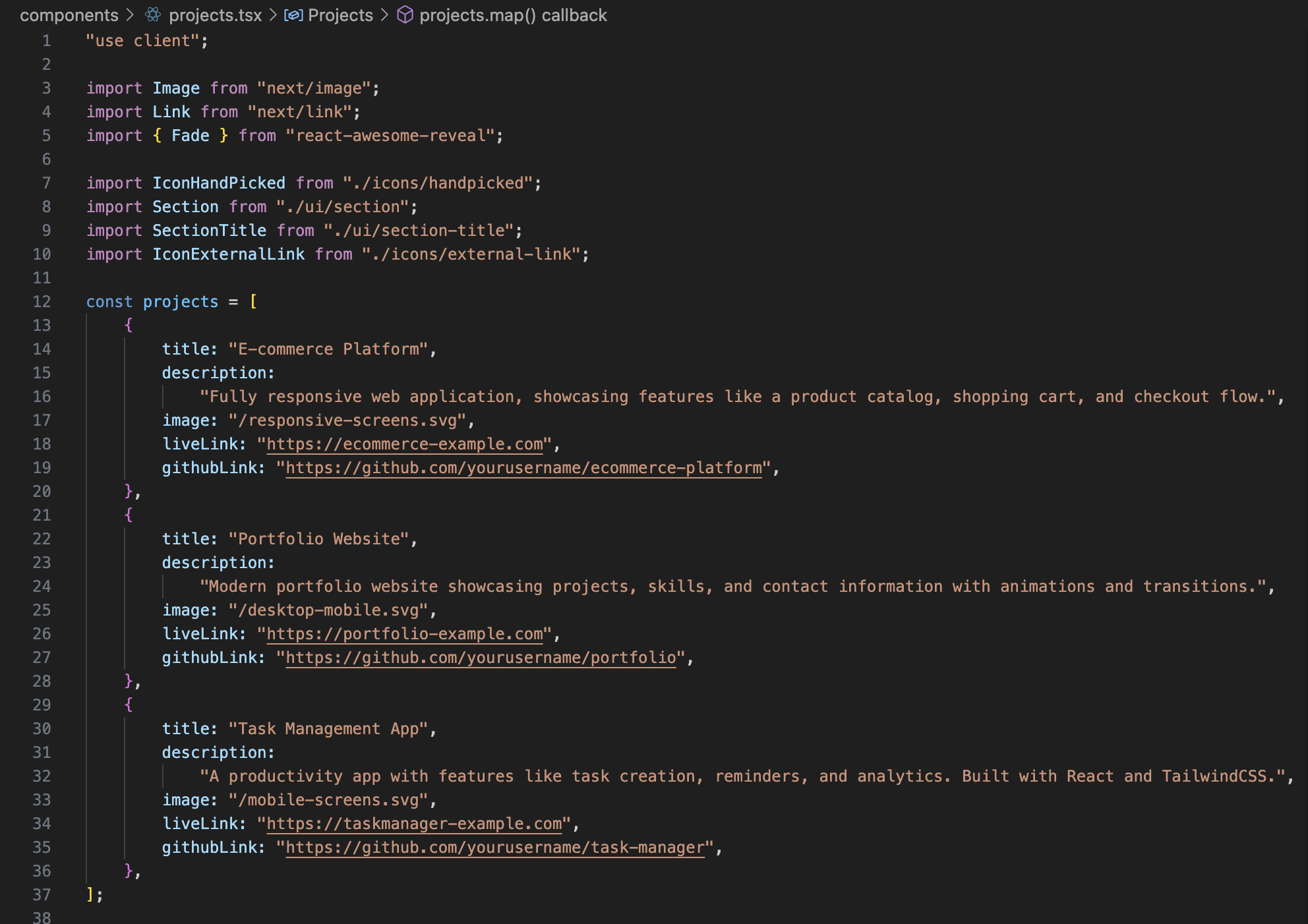The width and height of the screenshot is (1308, 924).
Task: Click line number 21 in the gutter
Action: (x=42, y=515)
